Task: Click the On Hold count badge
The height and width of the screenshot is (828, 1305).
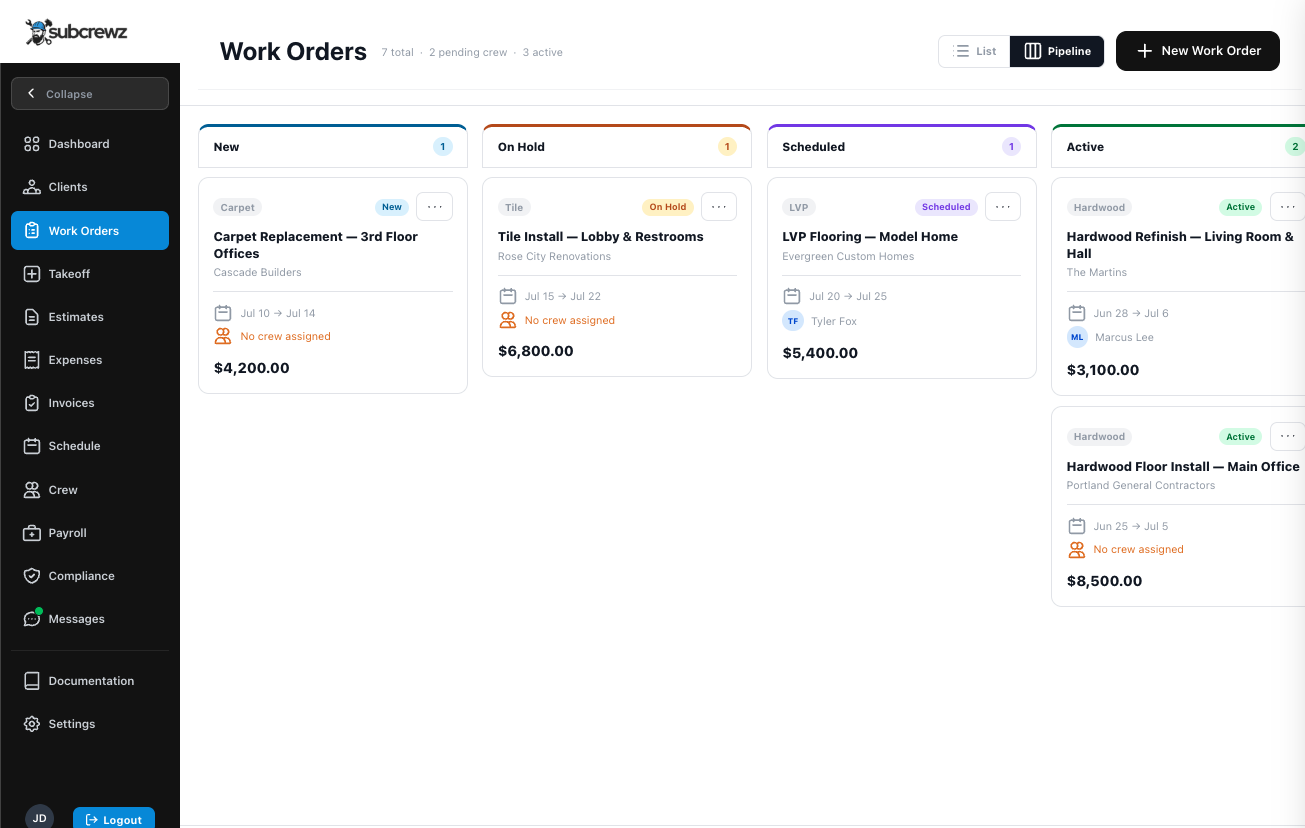Action: [727, 147]
